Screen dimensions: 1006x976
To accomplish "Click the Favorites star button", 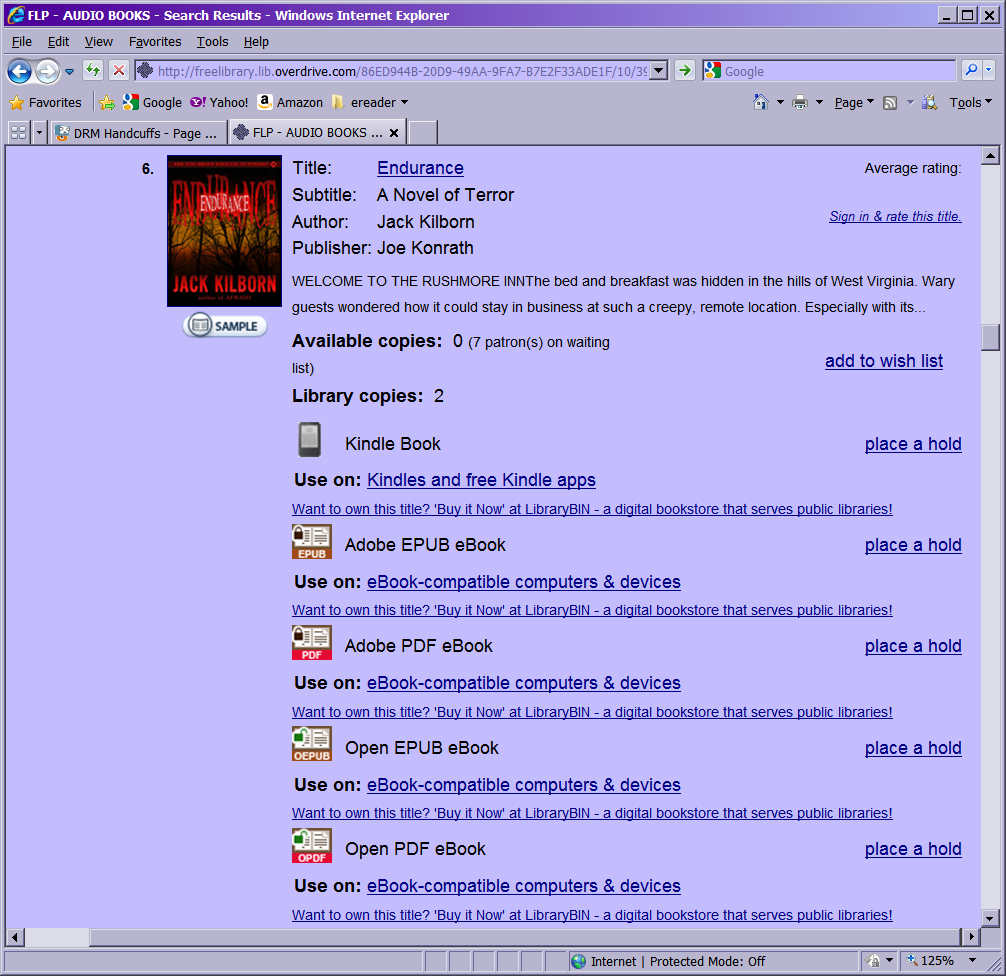I will (46, 103).
